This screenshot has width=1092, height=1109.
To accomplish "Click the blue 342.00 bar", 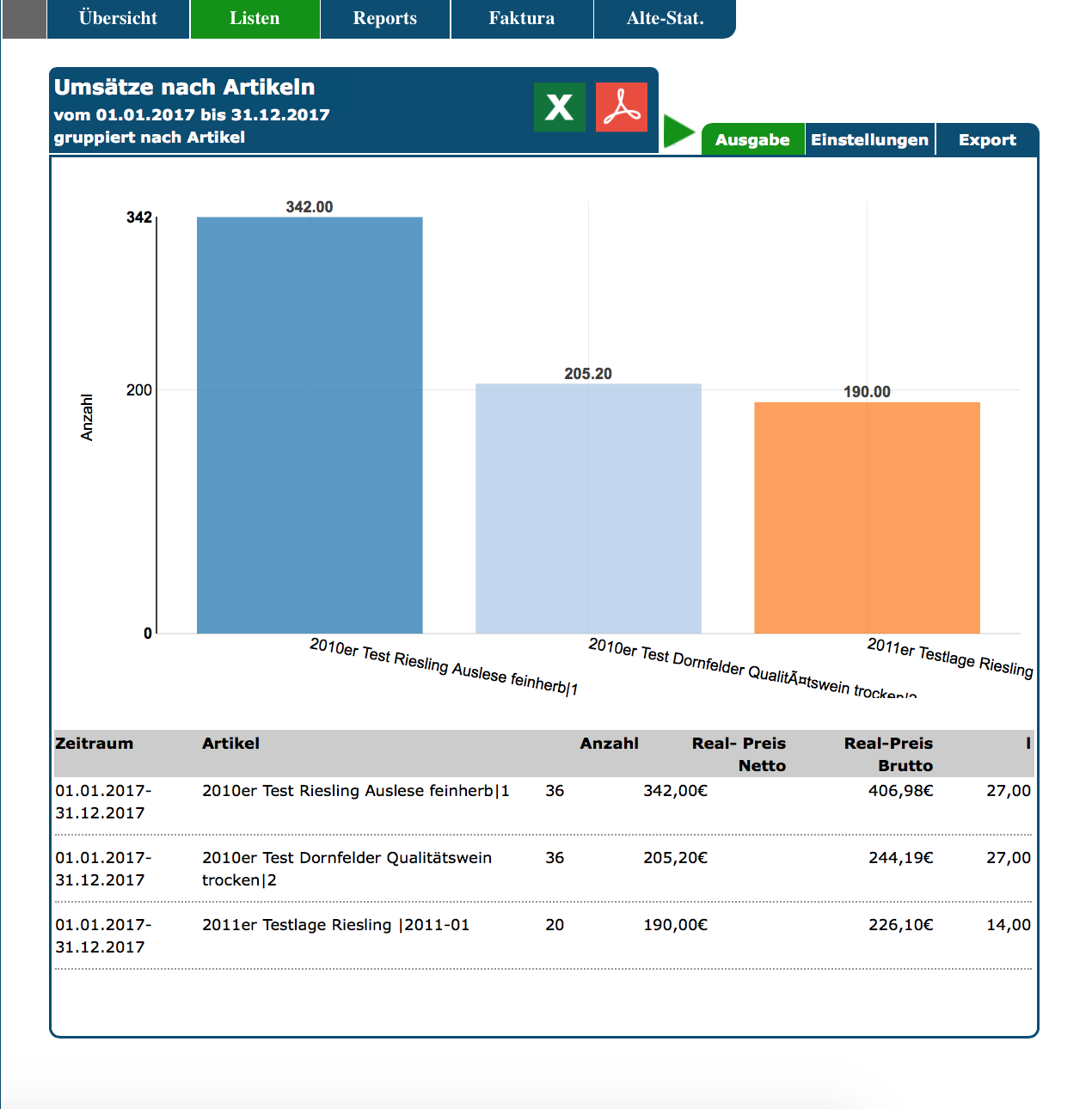I will 310,426.
